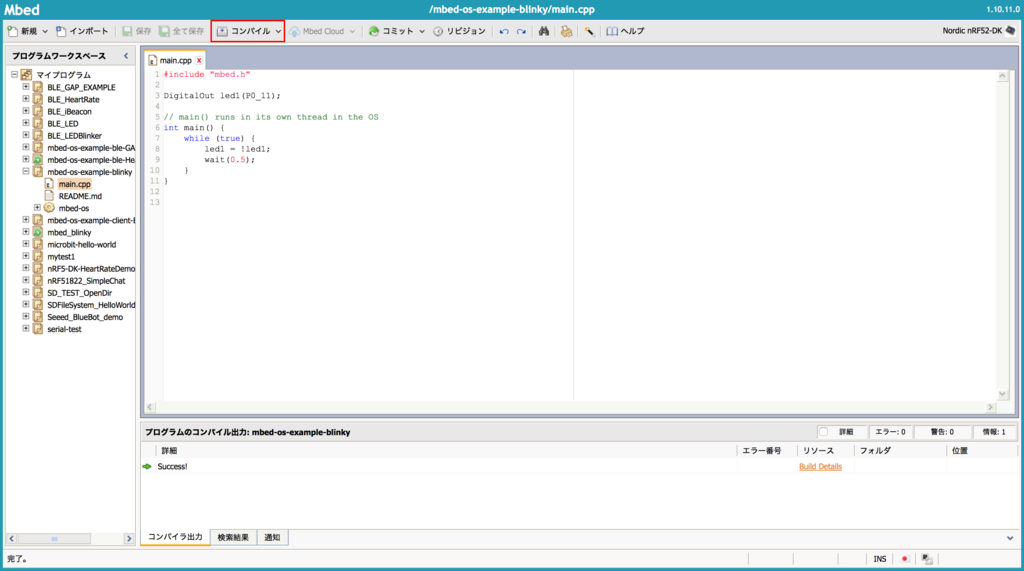Close the main.cpp tab with red X
Viewport: 1024px width, 571px height.
[199, 60]
